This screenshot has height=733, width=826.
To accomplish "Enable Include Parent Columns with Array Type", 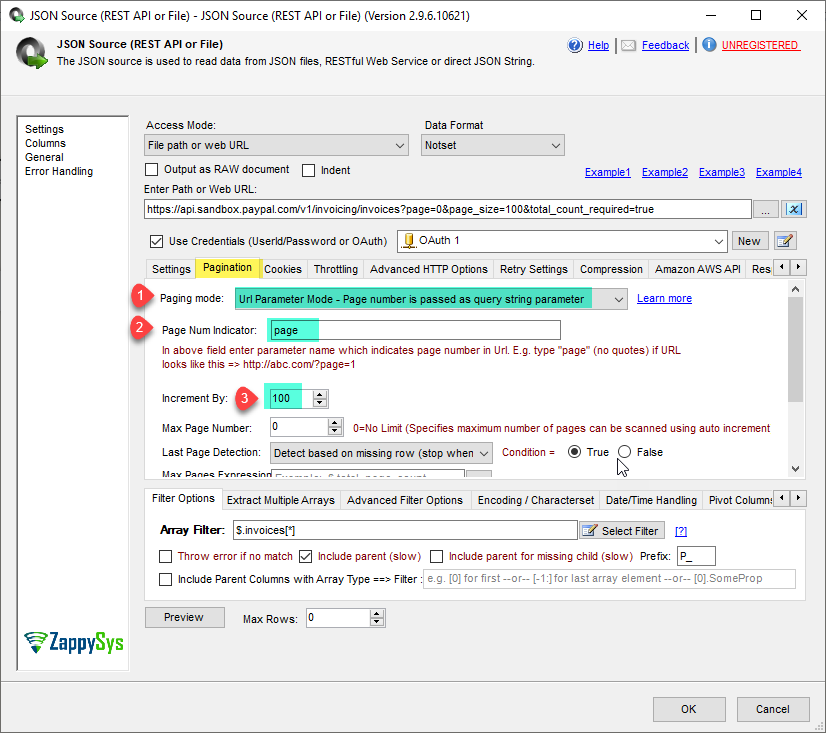I will [x=165, y=579].
